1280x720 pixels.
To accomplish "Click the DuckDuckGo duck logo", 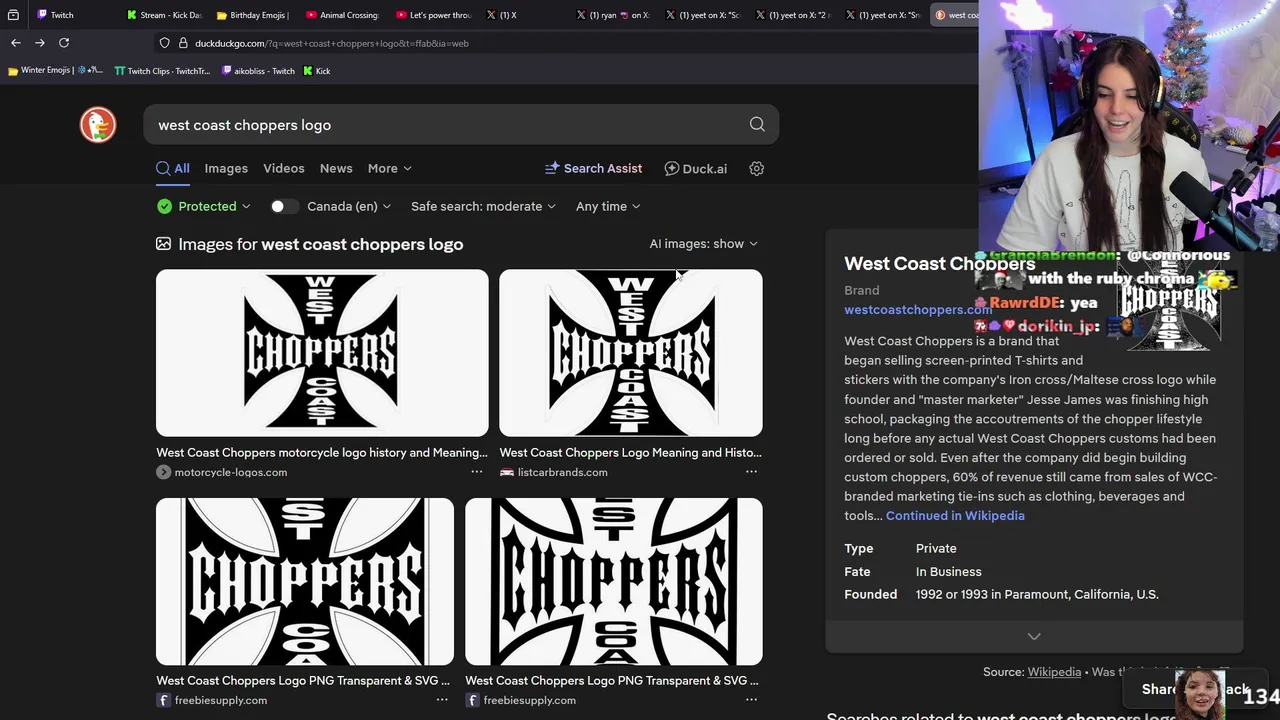I will click(98, 125).
